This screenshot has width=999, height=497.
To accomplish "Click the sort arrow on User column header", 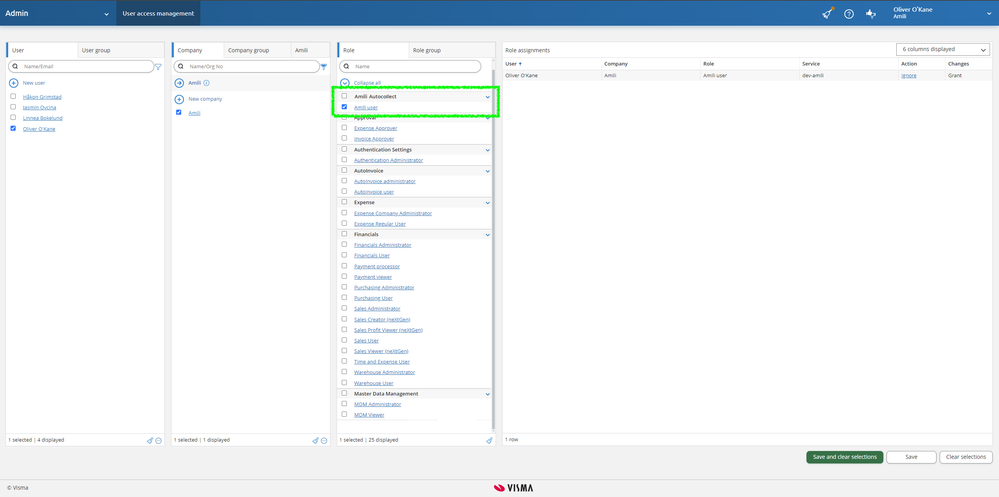I will [x=521, y=64].
